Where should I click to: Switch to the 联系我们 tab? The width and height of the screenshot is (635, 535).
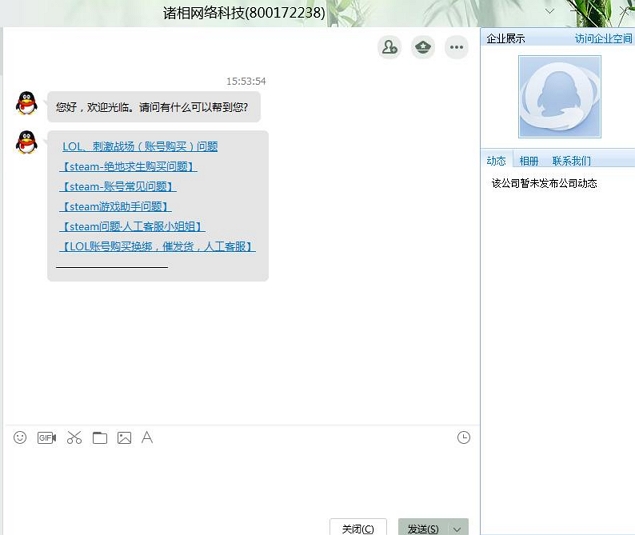[571, 160]
